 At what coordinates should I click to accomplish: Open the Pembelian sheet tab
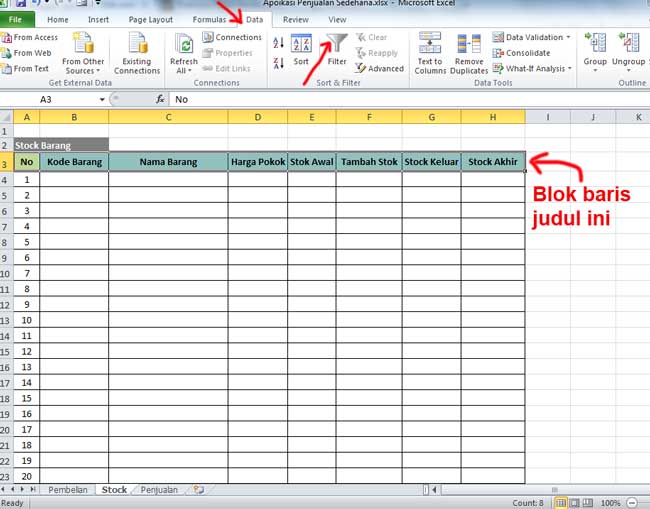click(x=68, y=490)
